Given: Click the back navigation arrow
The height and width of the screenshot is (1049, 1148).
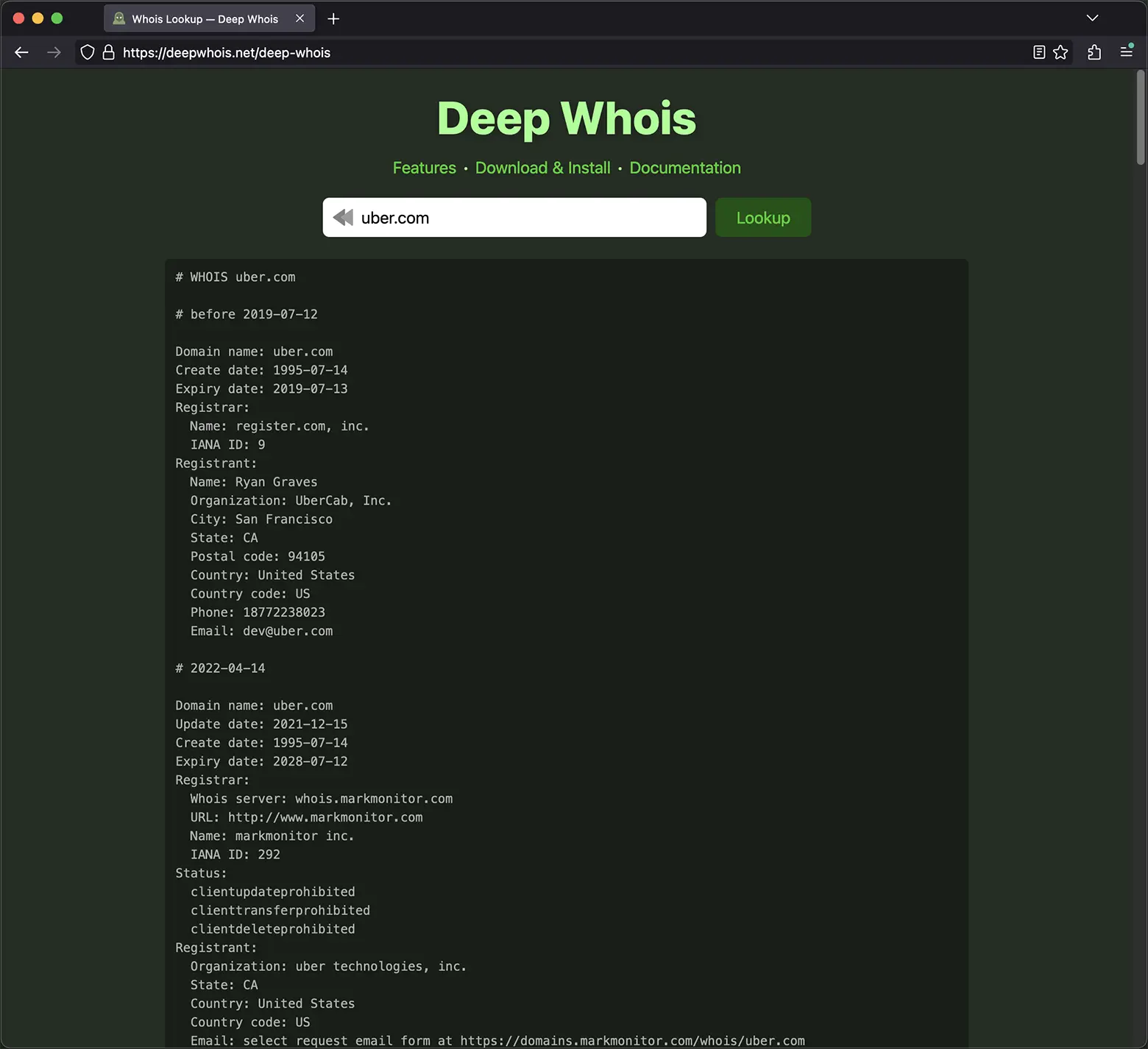Looking at the screenshot, I should [21, 52].
